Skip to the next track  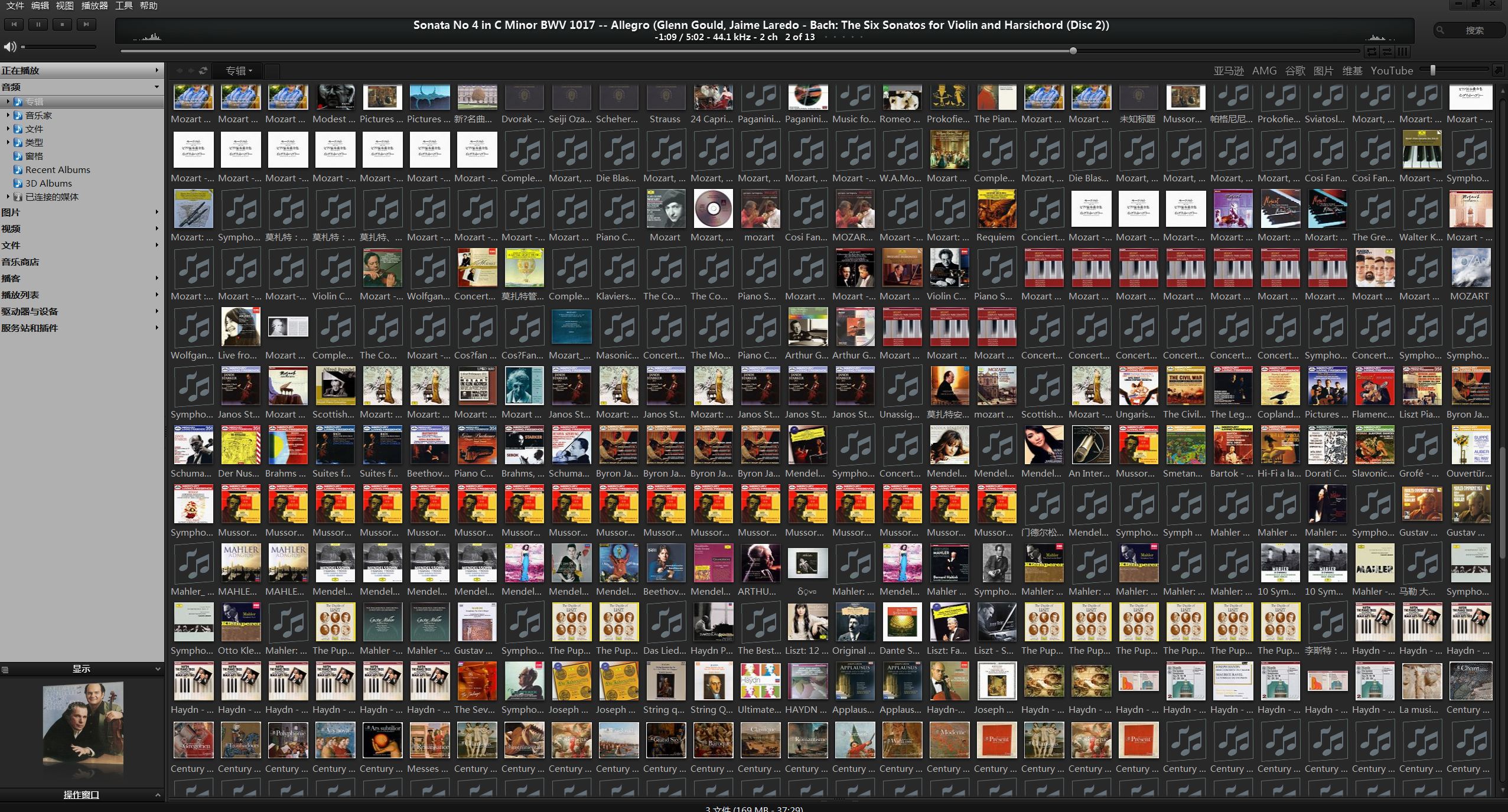click(86, 24)
